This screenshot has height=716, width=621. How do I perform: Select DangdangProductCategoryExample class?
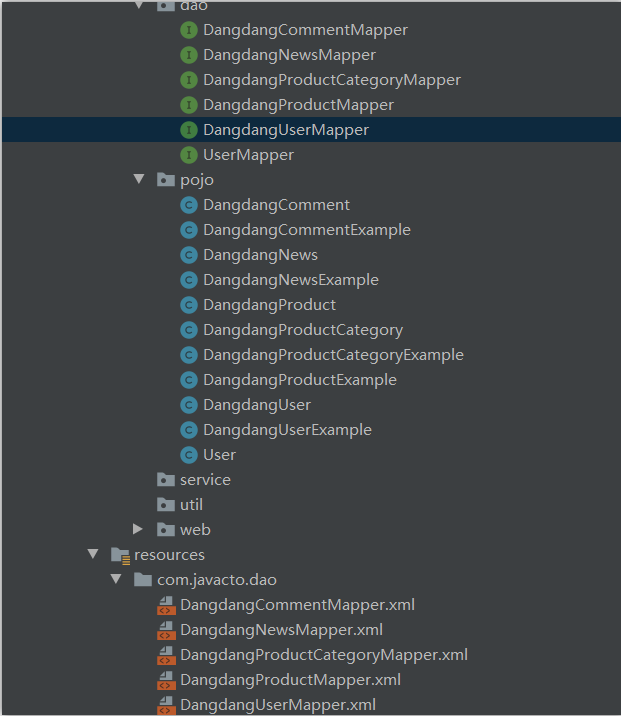(333, 355)
